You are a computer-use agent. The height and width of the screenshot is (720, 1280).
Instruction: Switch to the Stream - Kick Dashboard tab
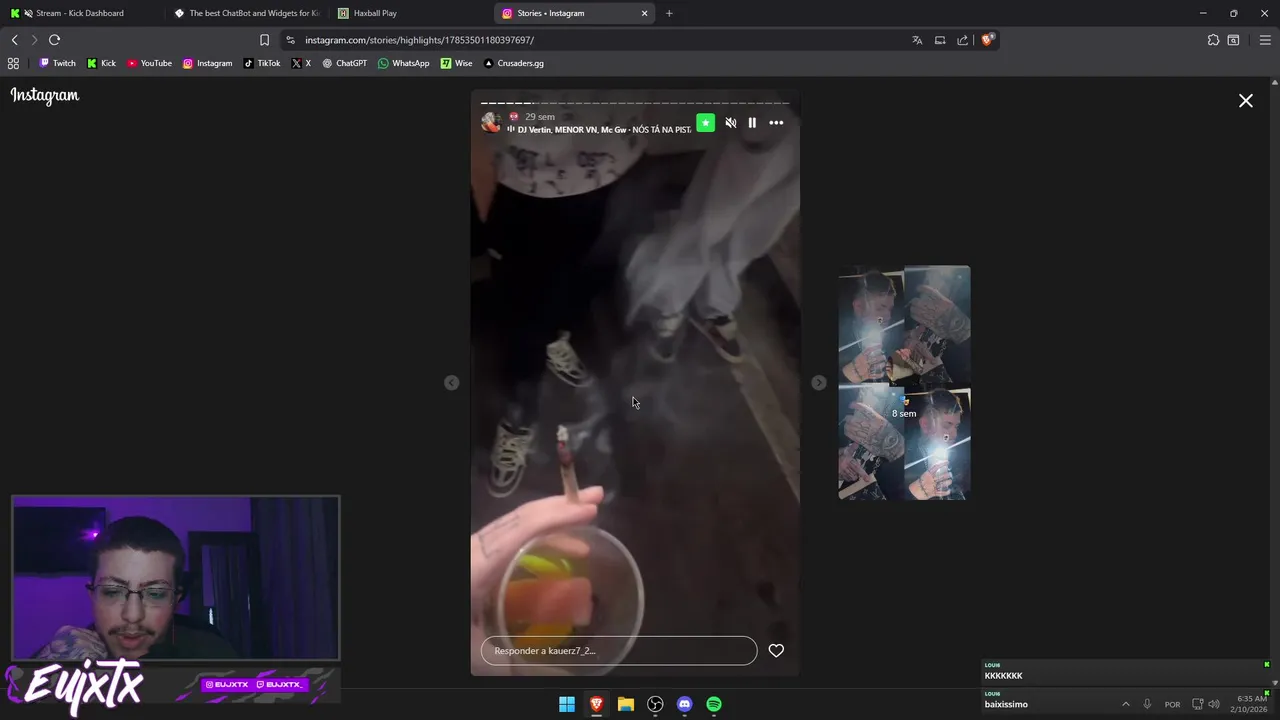pos(80,13)
